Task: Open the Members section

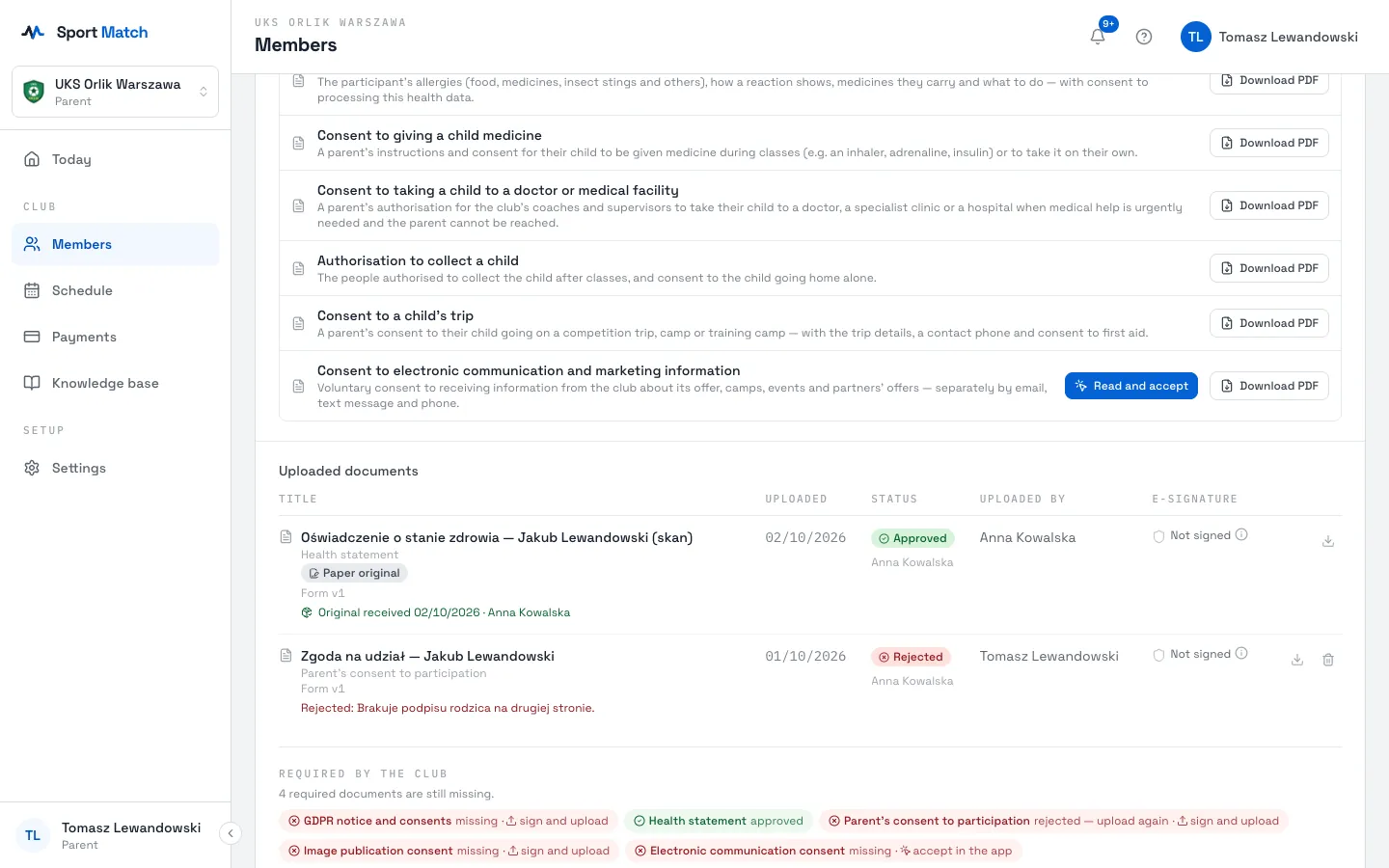Action: tap(116, 244)
